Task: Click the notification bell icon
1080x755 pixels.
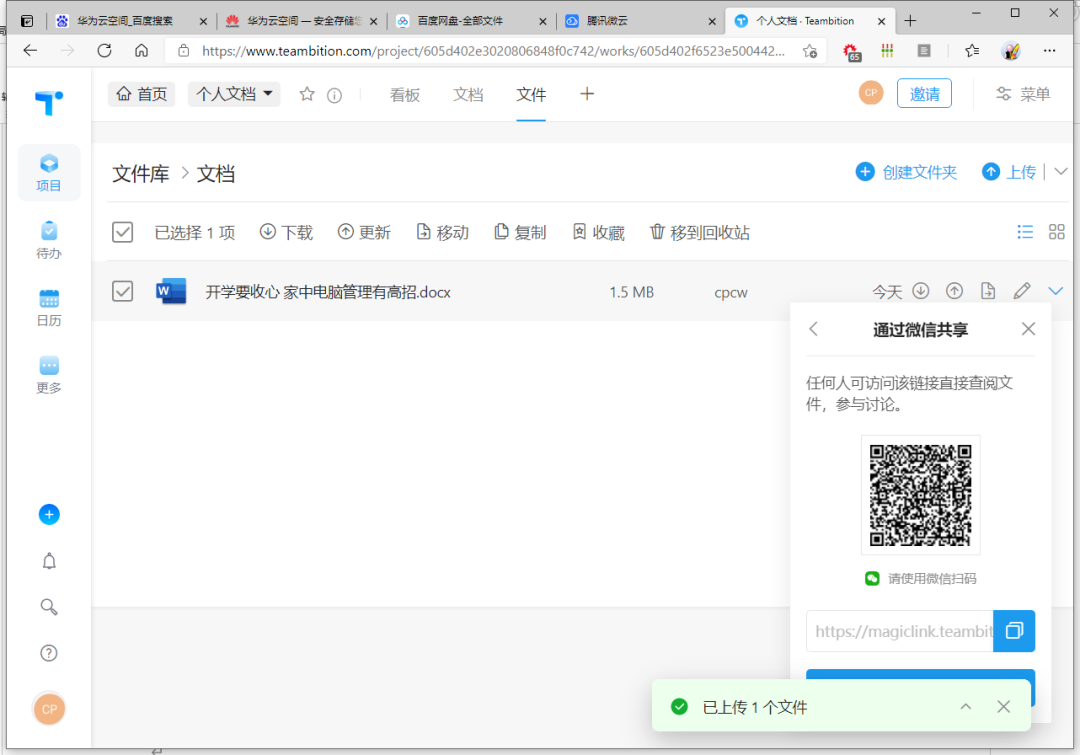Action: pos(49,561)
